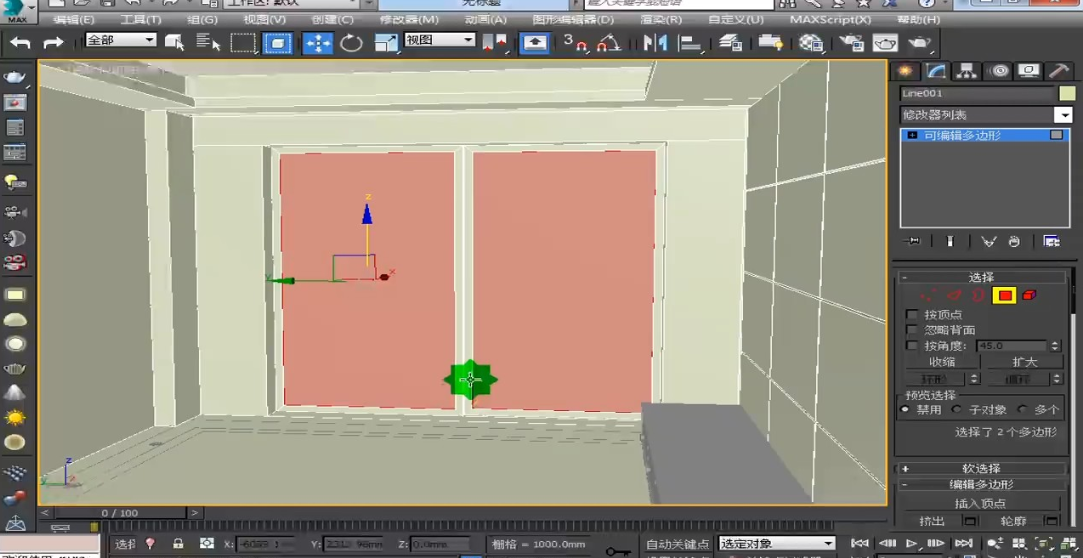Expand the 可编辑多边形 stack entry
Image resolution: width=1083 pixels, height=558 pixels.
(x=912, y=135)
